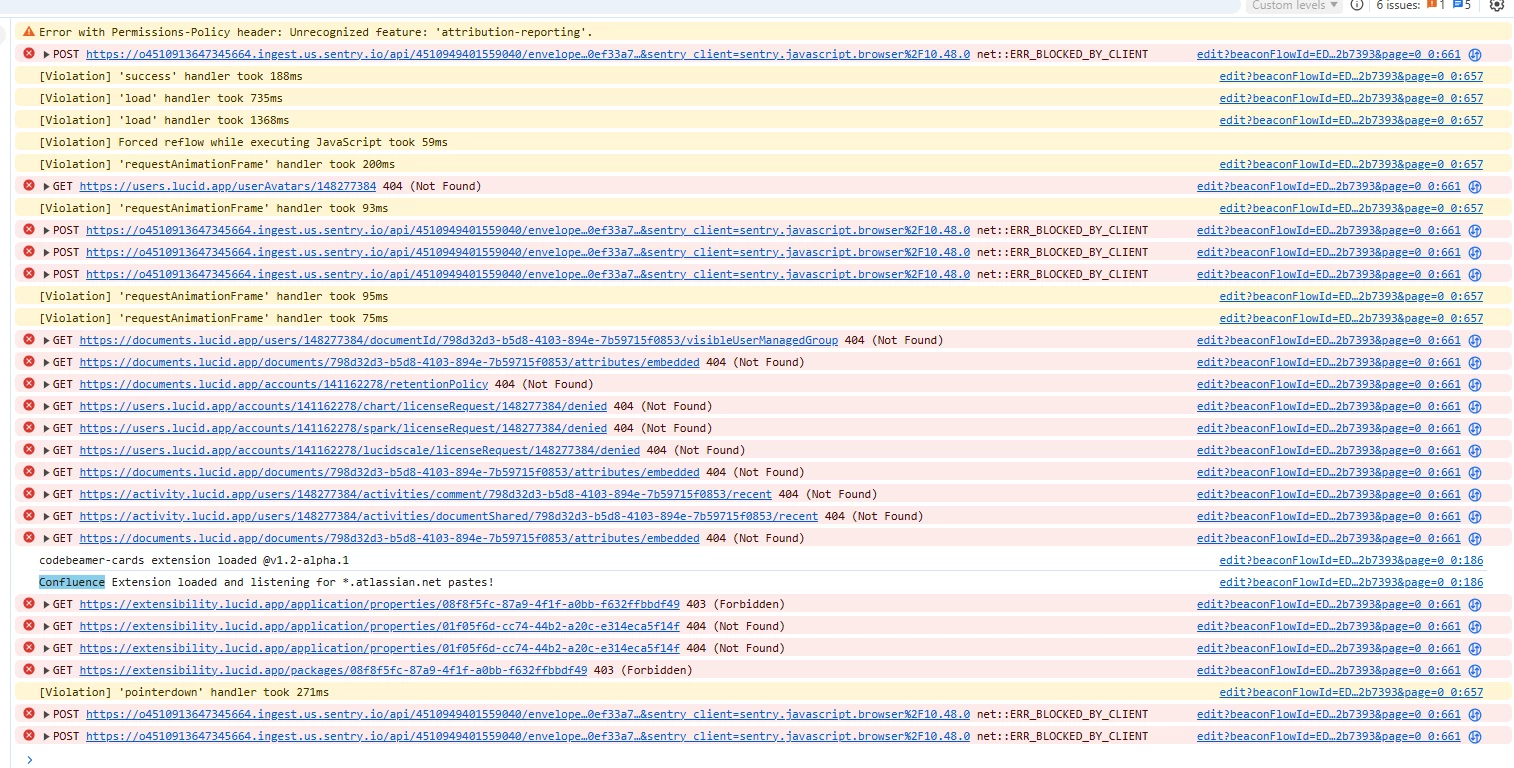Click the orange issues warning icon
Image resolution: width=1514 pixels, height=768 pixels.
point(1431,5)
